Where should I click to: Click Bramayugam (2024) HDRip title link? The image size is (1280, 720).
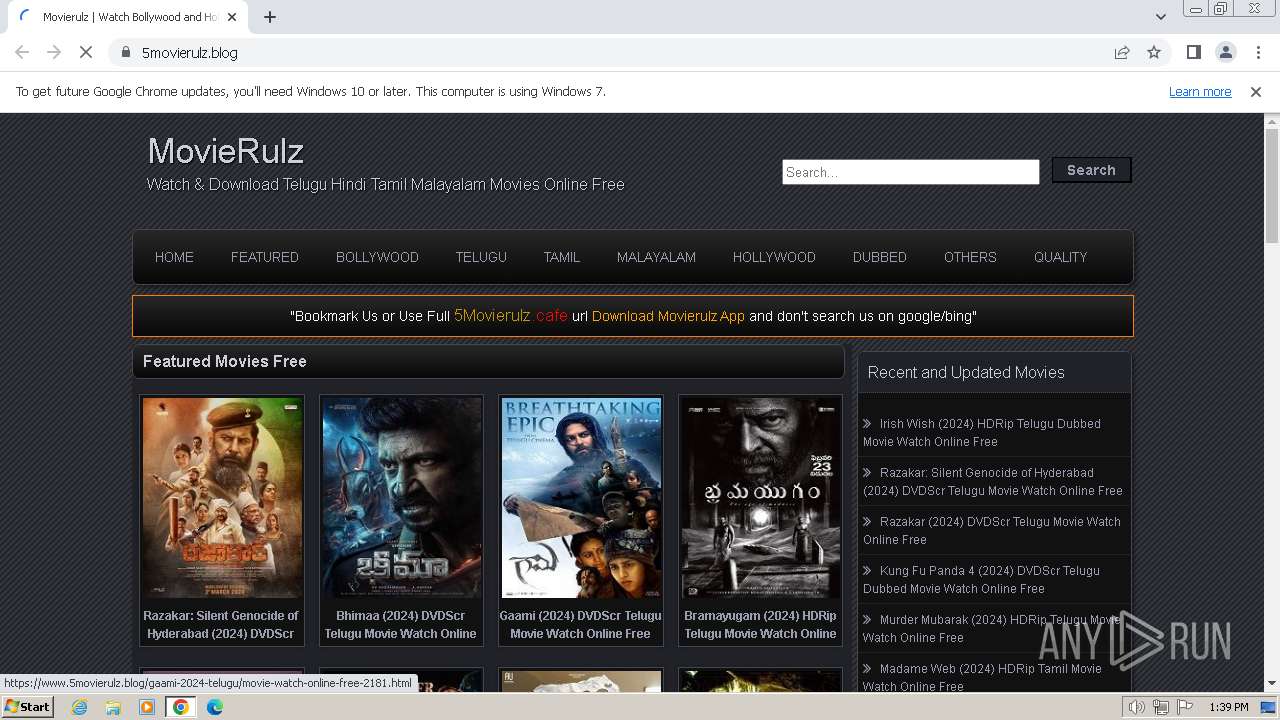pos(760,625)
